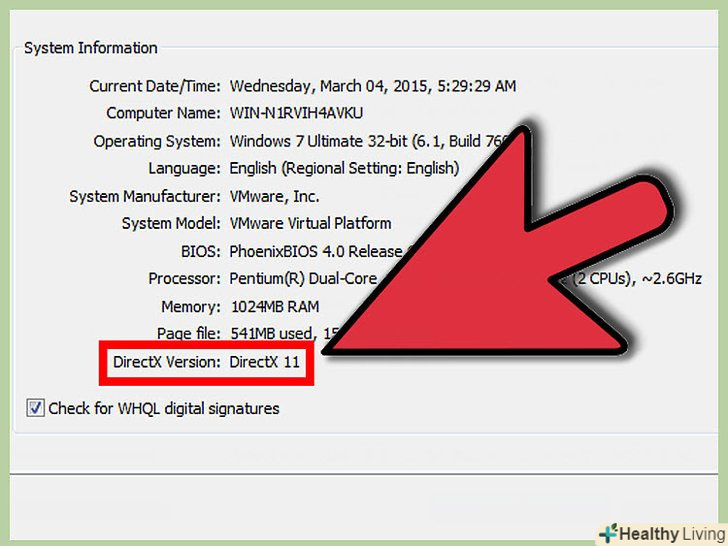The image size is (728, 546).
Task: Click the DirectX Version value 'DirectX 11'
Action: tap(264, 362)
